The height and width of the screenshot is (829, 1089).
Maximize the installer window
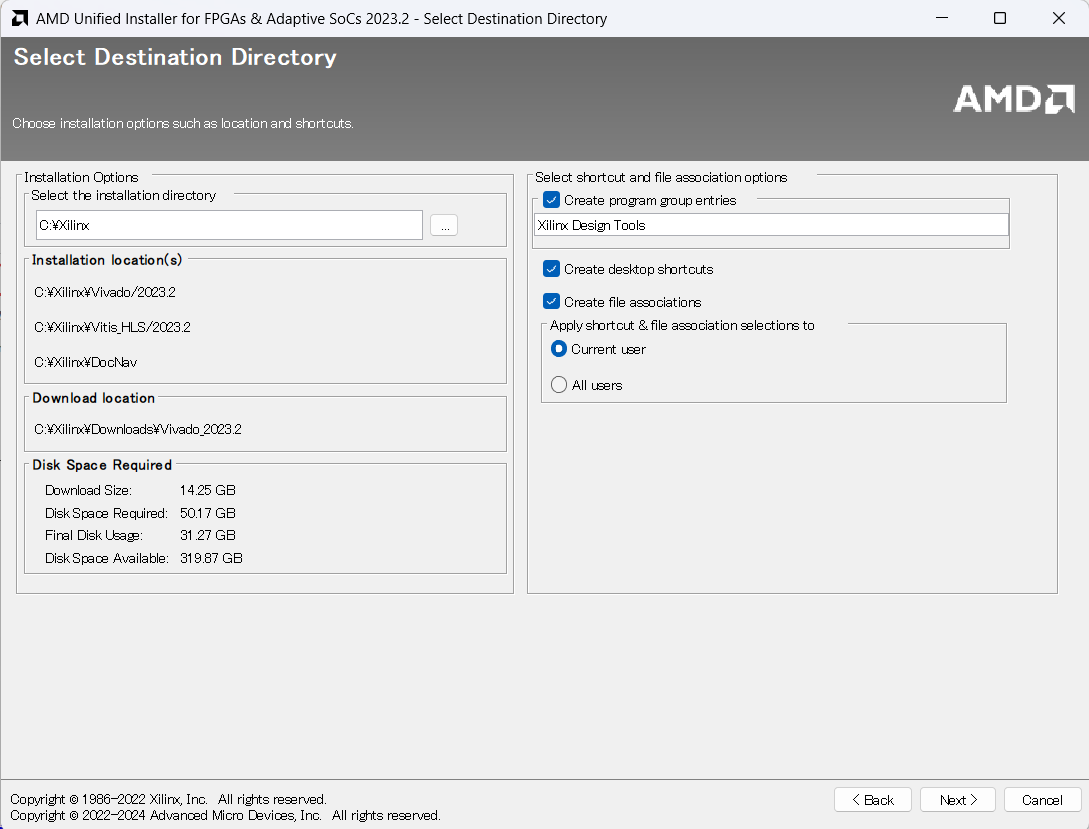tap(1000, 18)
